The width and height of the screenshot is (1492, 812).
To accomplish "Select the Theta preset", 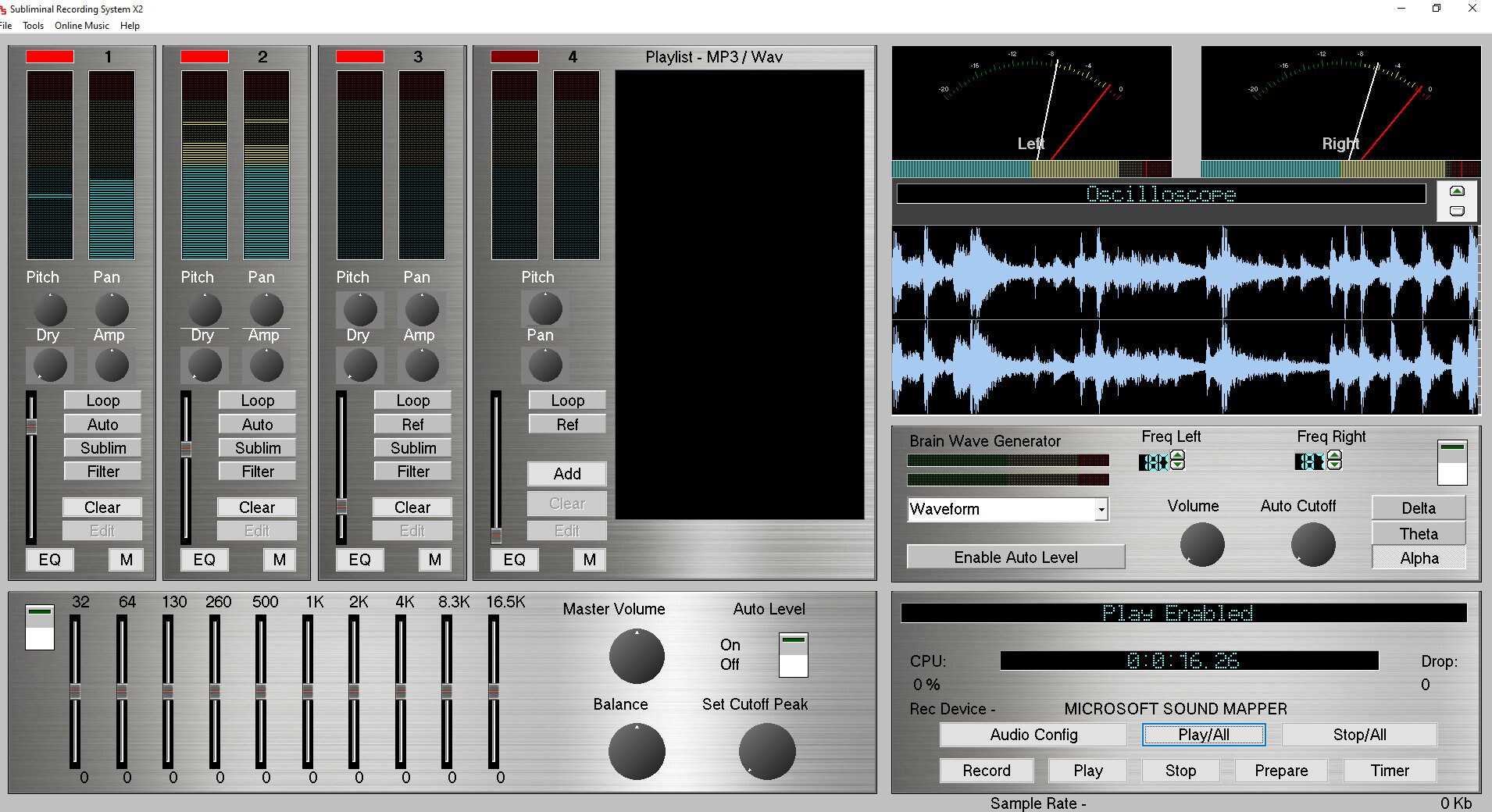I will [x=1419, y=533].
